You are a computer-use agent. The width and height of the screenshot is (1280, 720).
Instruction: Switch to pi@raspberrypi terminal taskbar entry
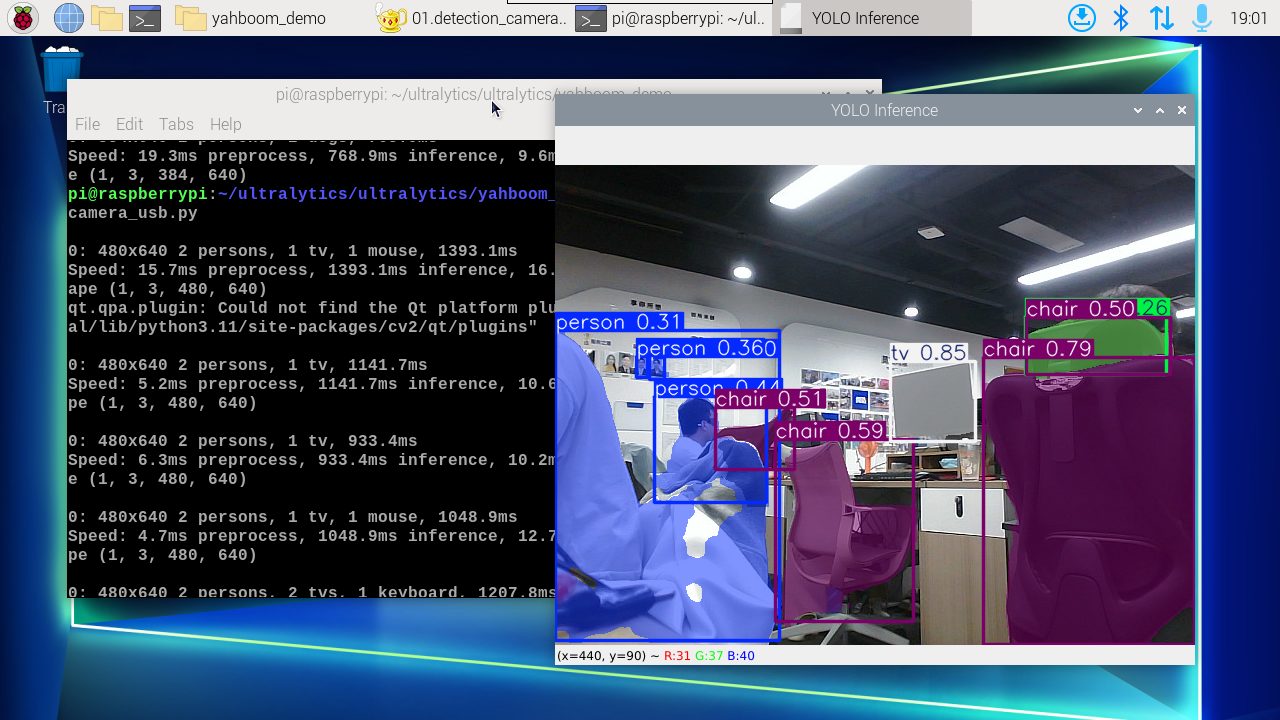[x=672, y=18]
